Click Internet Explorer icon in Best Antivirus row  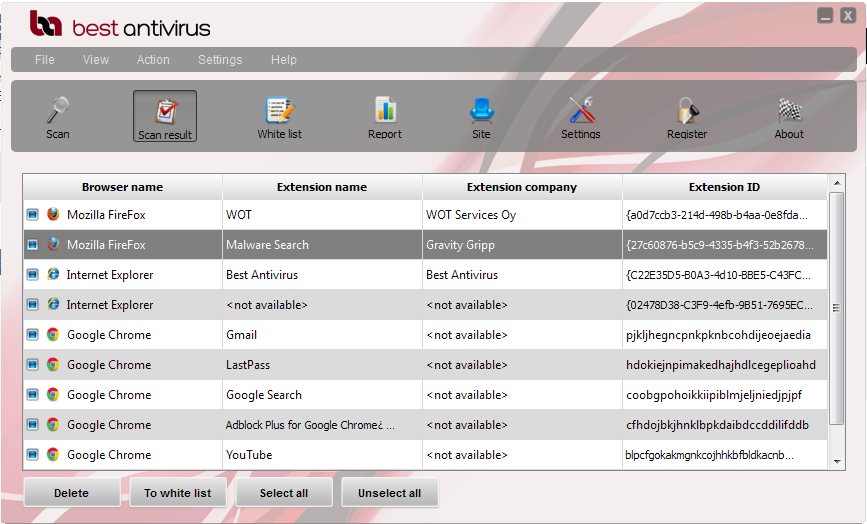(x=53, y=274)
